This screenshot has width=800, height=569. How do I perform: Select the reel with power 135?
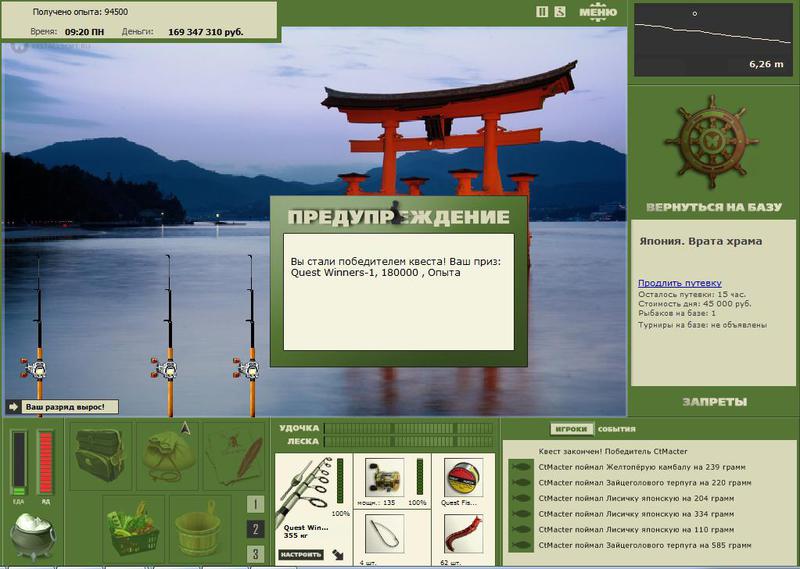[385, 478]
